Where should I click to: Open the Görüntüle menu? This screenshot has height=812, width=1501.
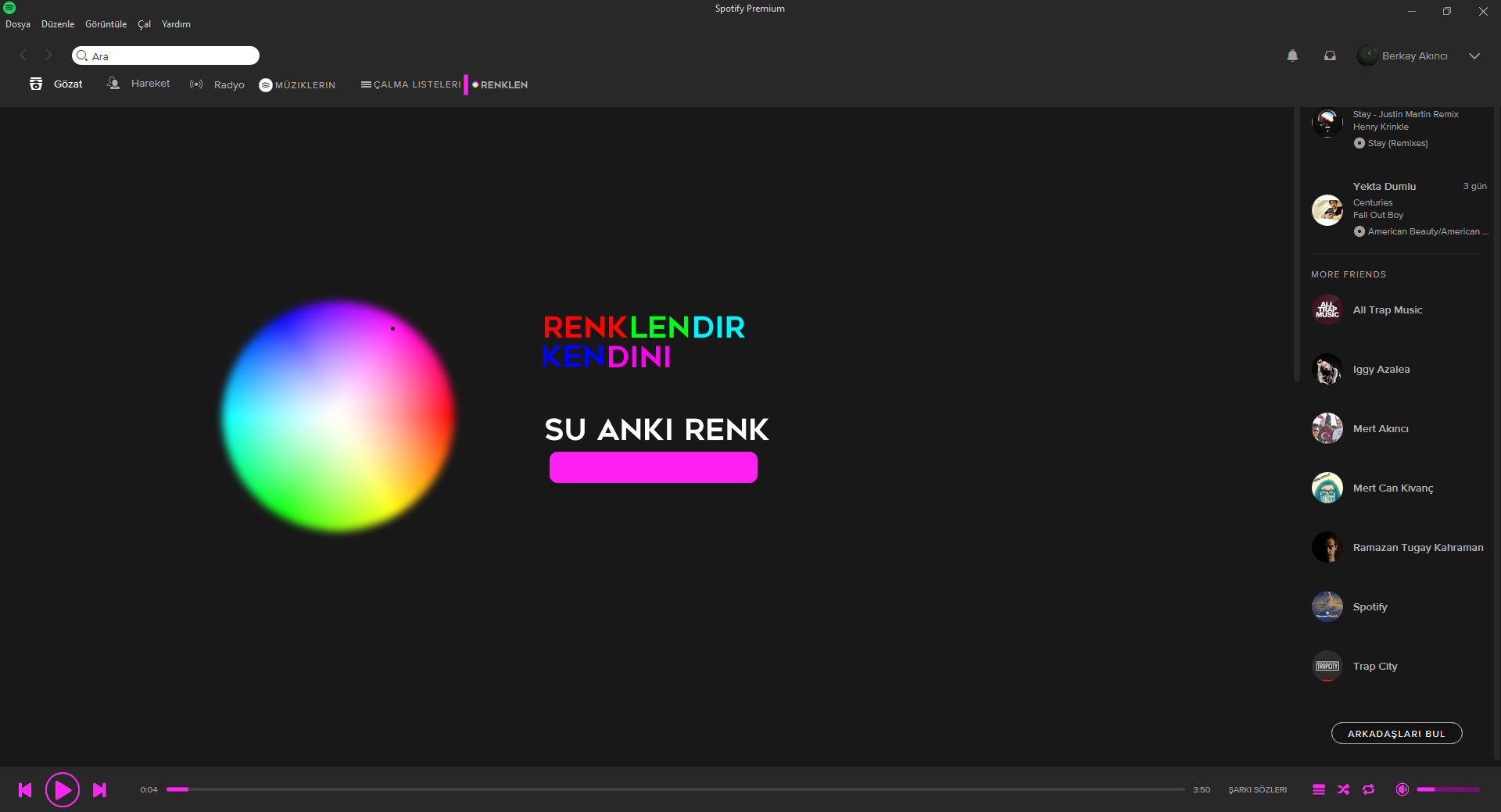point(106,24)
